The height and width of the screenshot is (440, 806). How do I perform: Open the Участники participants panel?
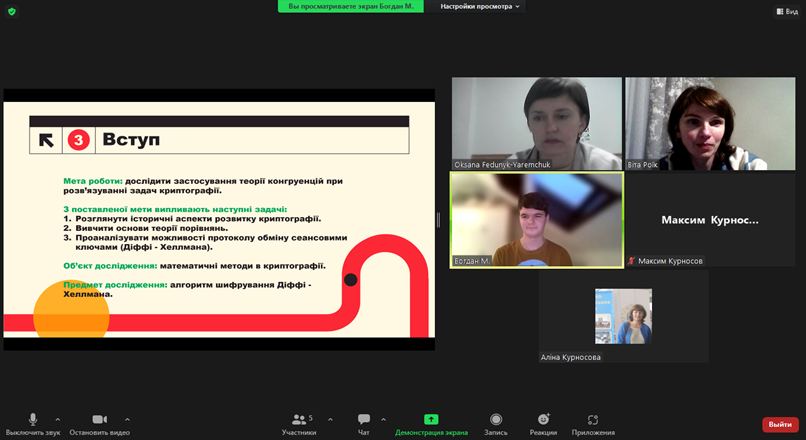298,420
